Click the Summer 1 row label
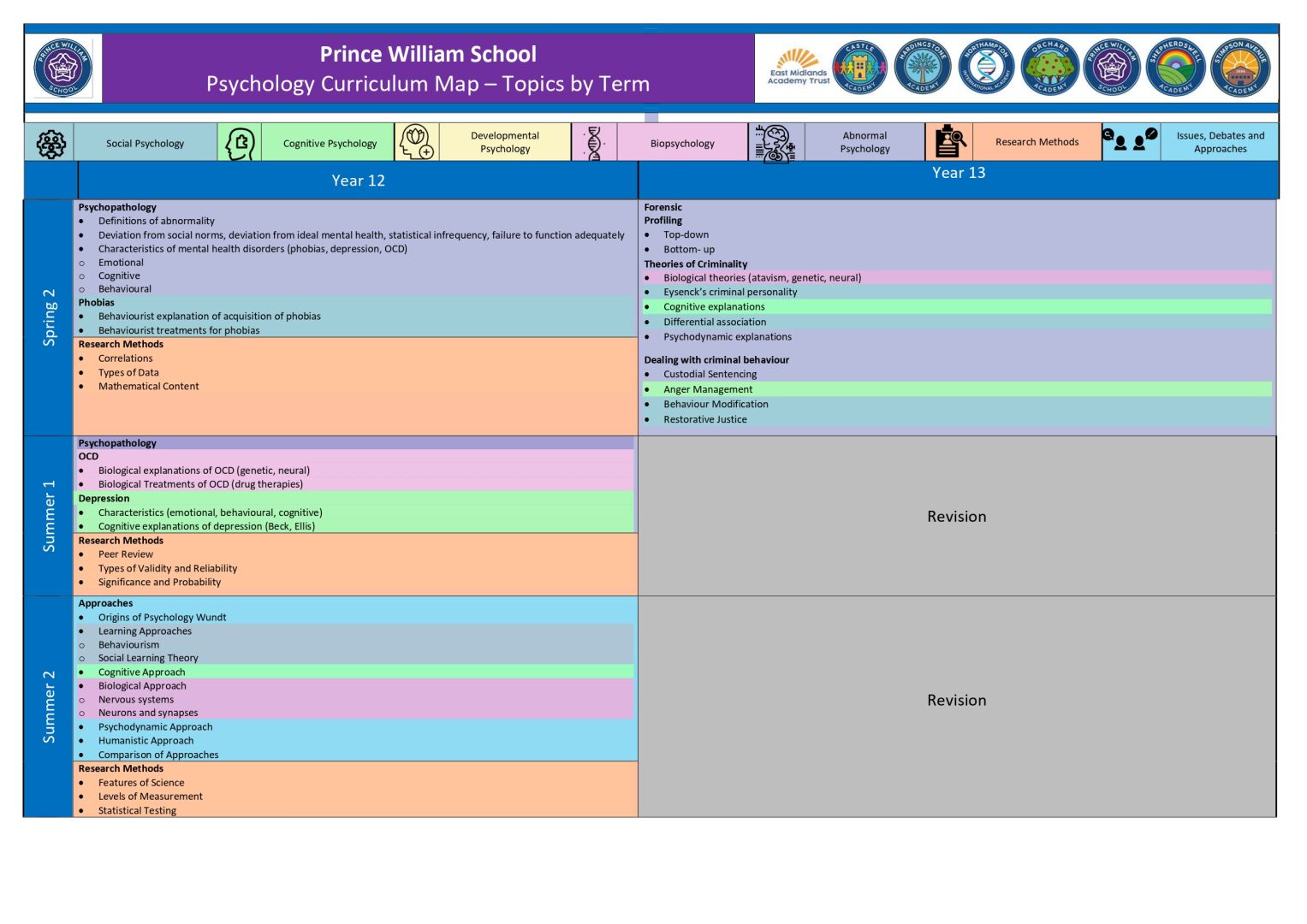This screenshot has height=924, width=1307. click(50, 515)
